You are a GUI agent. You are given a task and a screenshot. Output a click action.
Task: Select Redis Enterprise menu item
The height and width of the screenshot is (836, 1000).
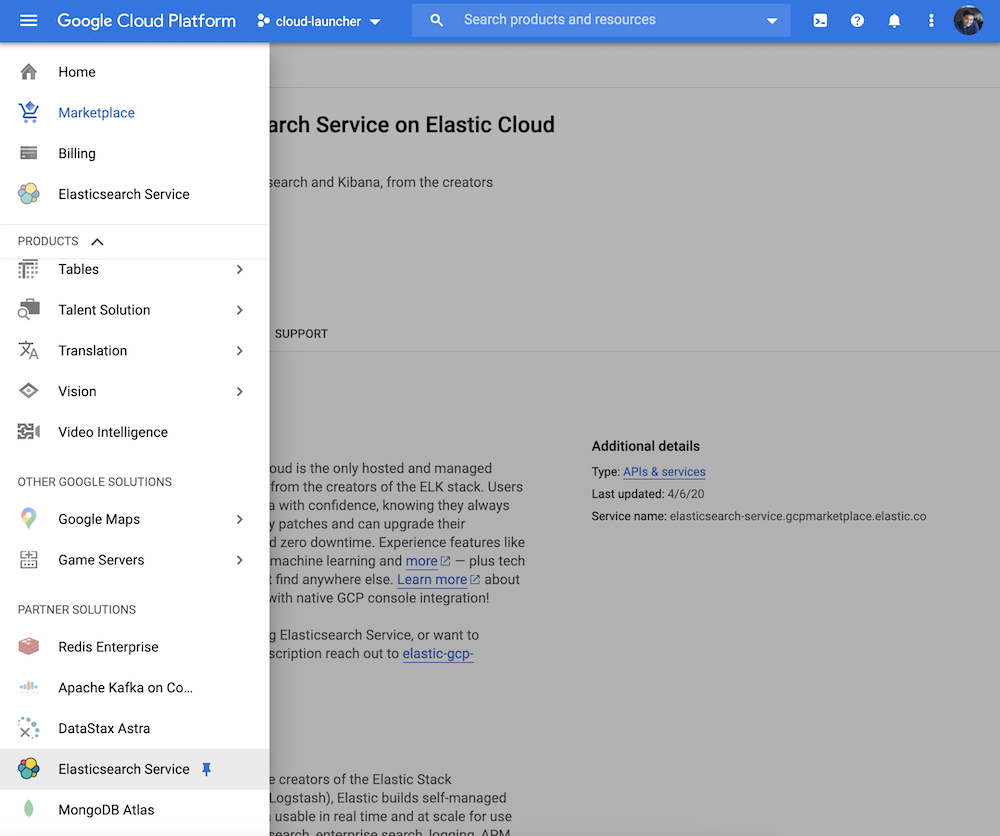[135, 647]
